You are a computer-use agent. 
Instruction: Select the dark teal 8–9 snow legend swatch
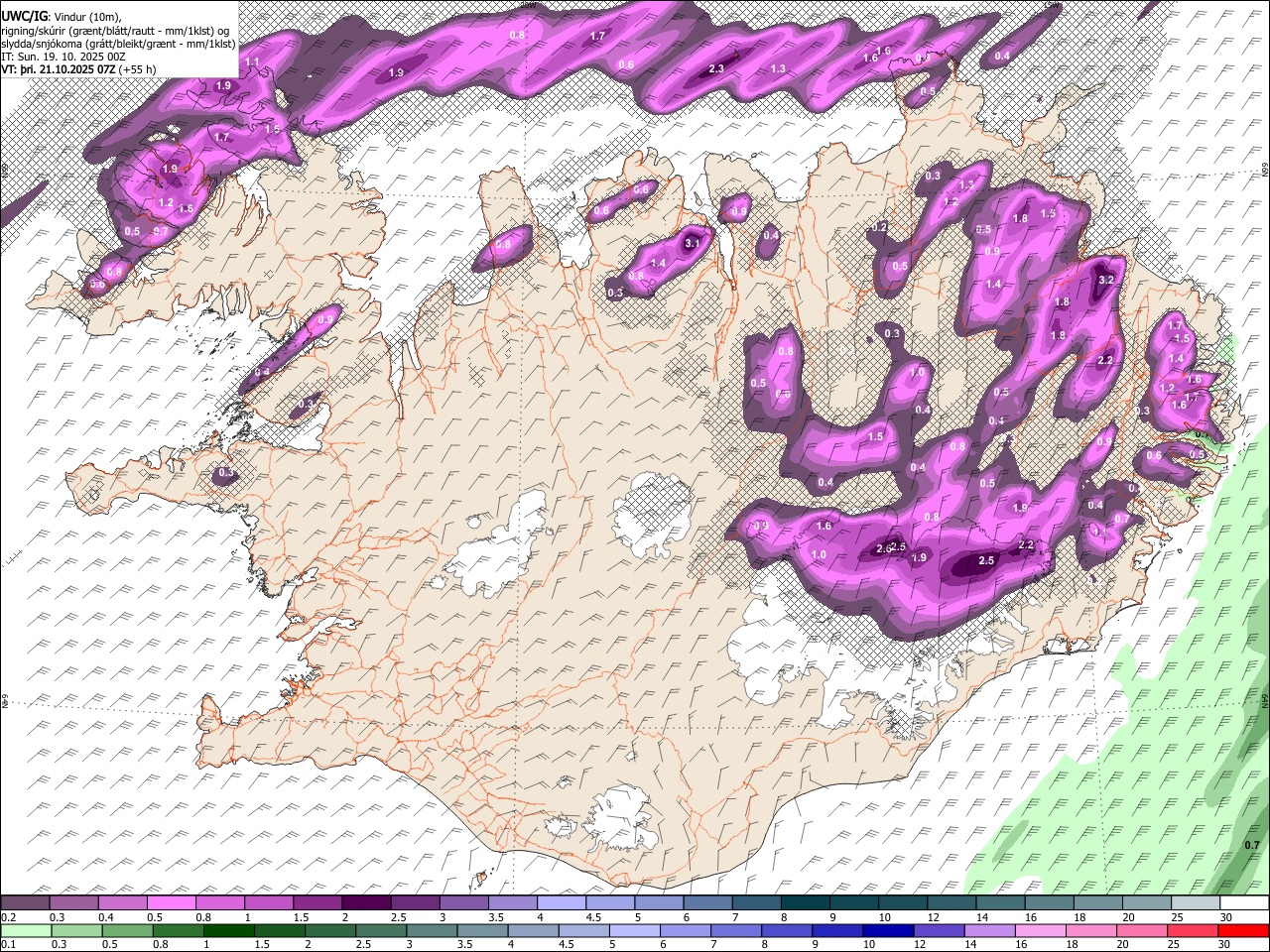[804, 903]
